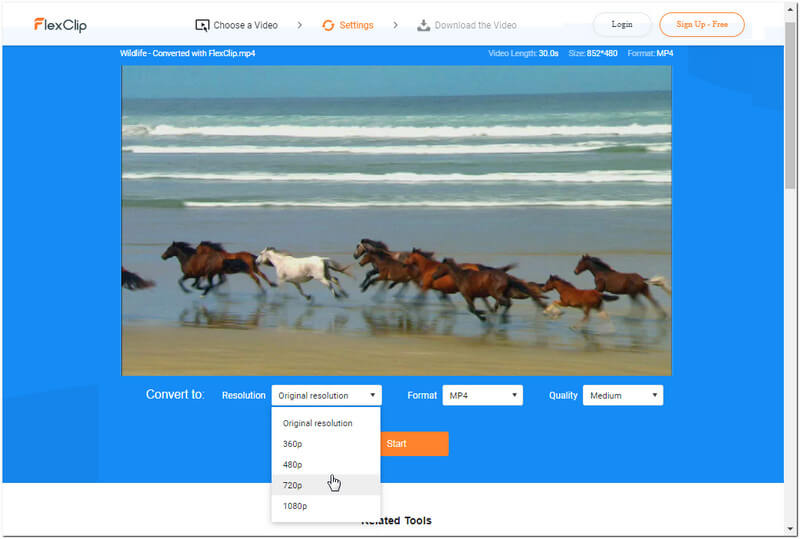Click the Login button
800x539 pixels.
click(622, 24)
